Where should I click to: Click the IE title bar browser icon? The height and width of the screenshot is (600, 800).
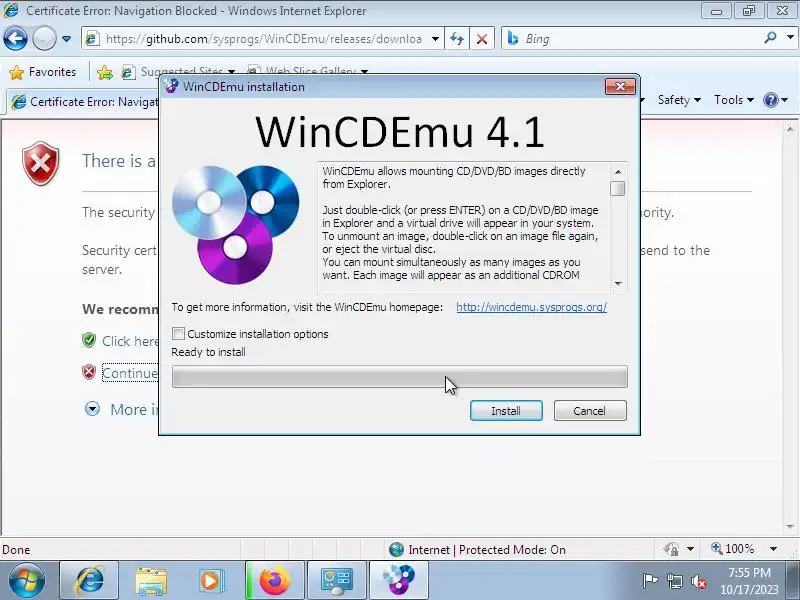[10, 10]
